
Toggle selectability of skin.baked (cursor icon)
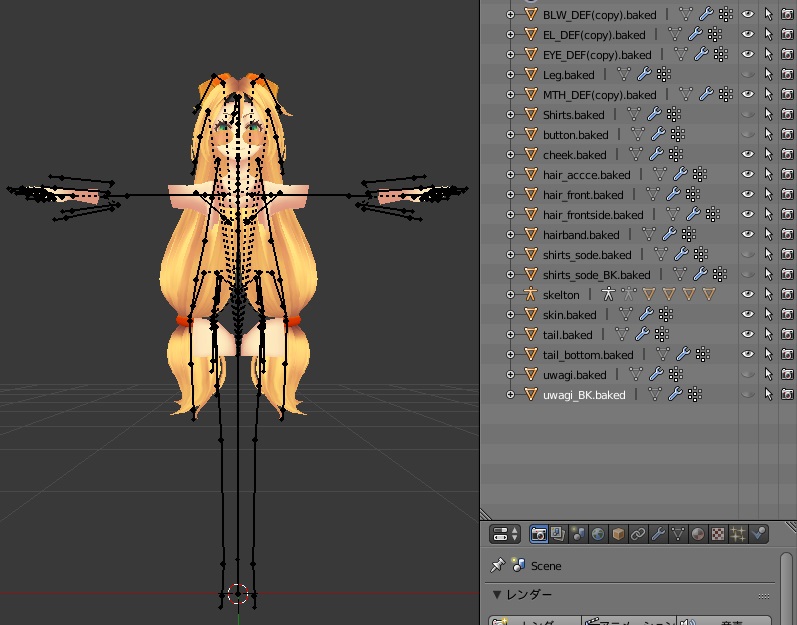point(769,314)
